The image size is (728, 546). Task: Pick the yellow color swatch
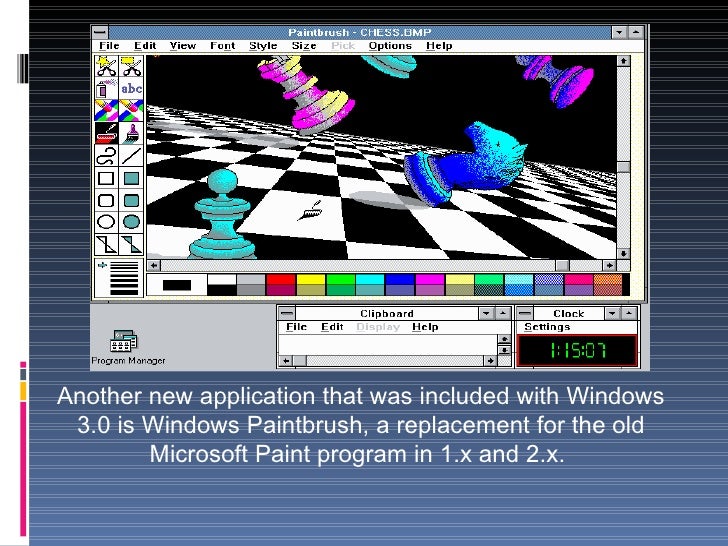coord(311,279)
